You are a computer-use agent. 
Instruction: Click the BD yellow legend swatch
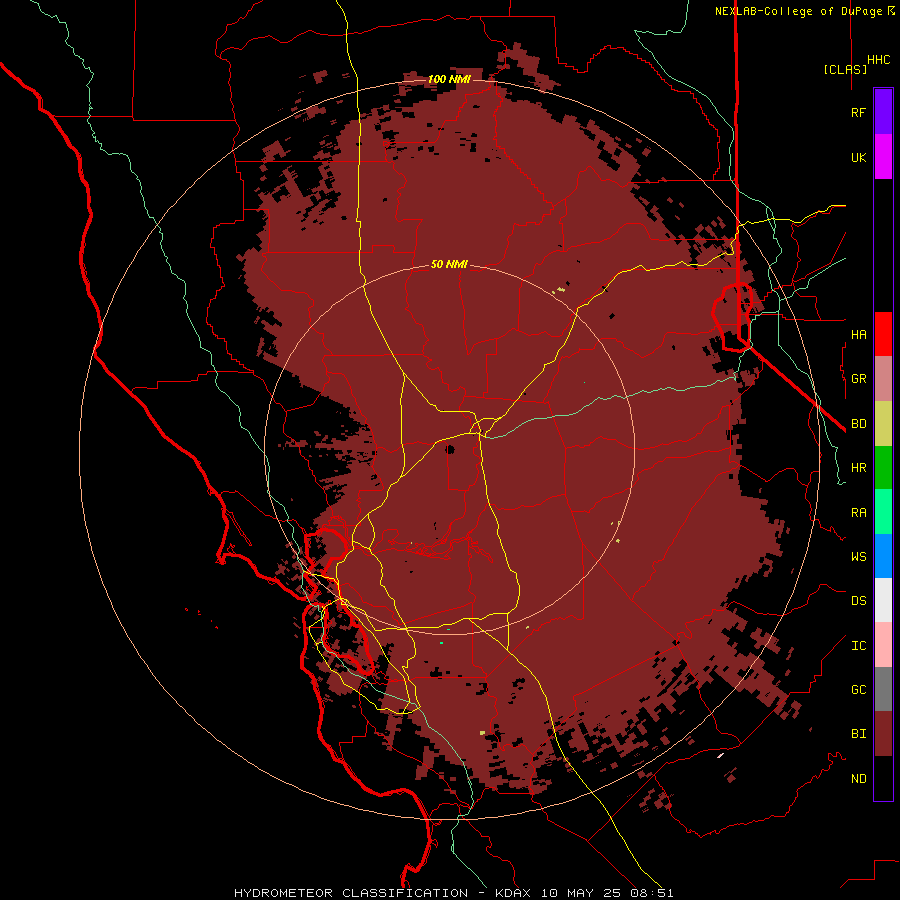883,424
